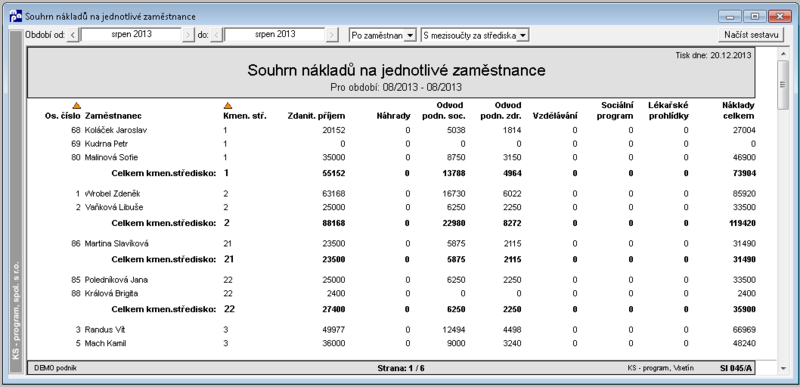Select employee Martina Slavíková

[117, 244]
